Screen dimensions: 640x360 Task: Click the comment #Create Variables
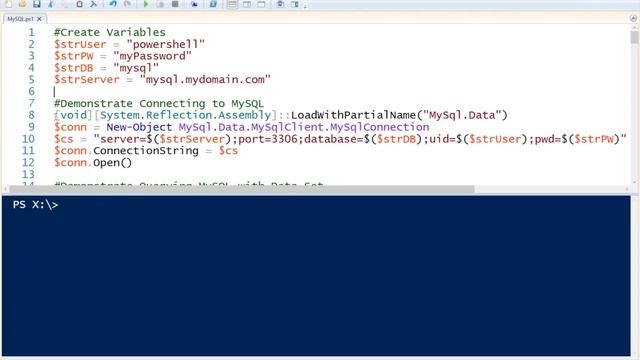click(x=110, y=32)
